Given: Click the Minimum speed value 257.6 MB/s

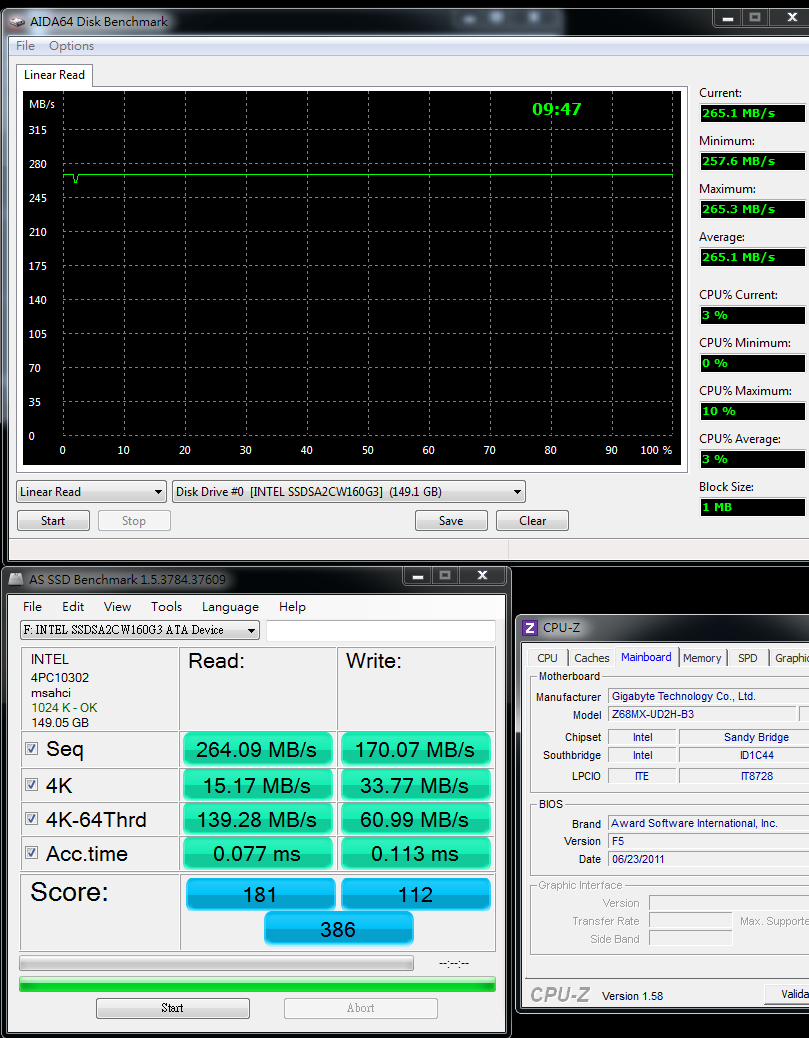Looking at the screenshot, I should point(753,162).
